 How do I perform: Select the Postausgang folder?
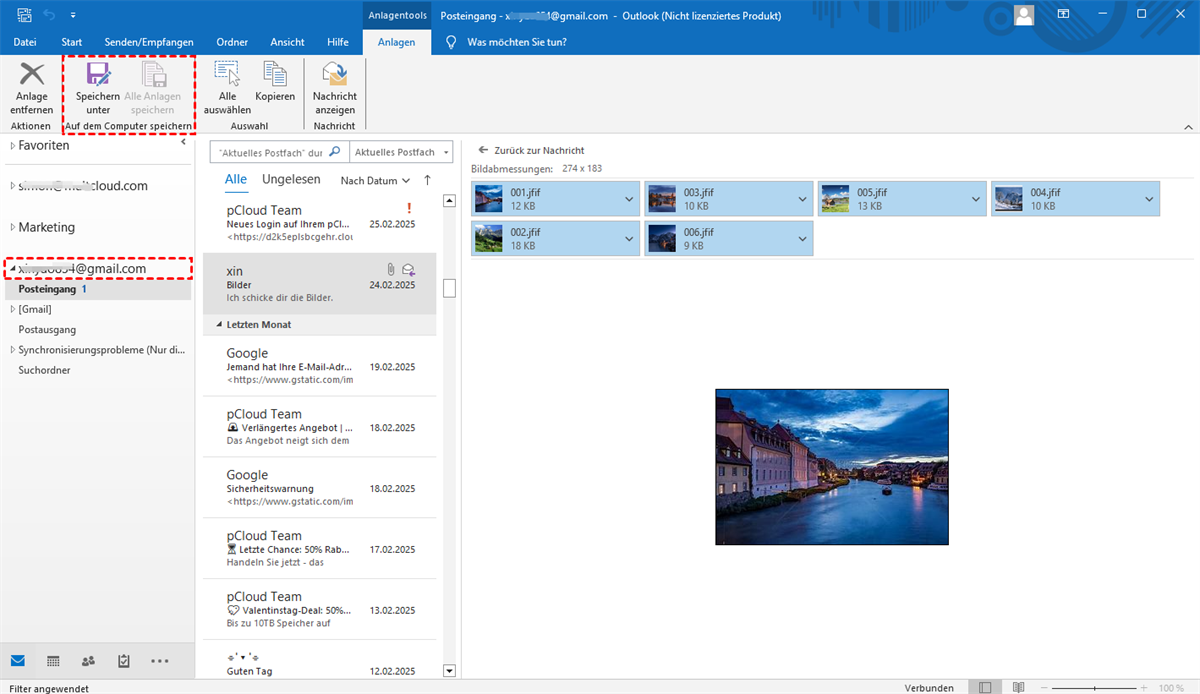(47, 329)
